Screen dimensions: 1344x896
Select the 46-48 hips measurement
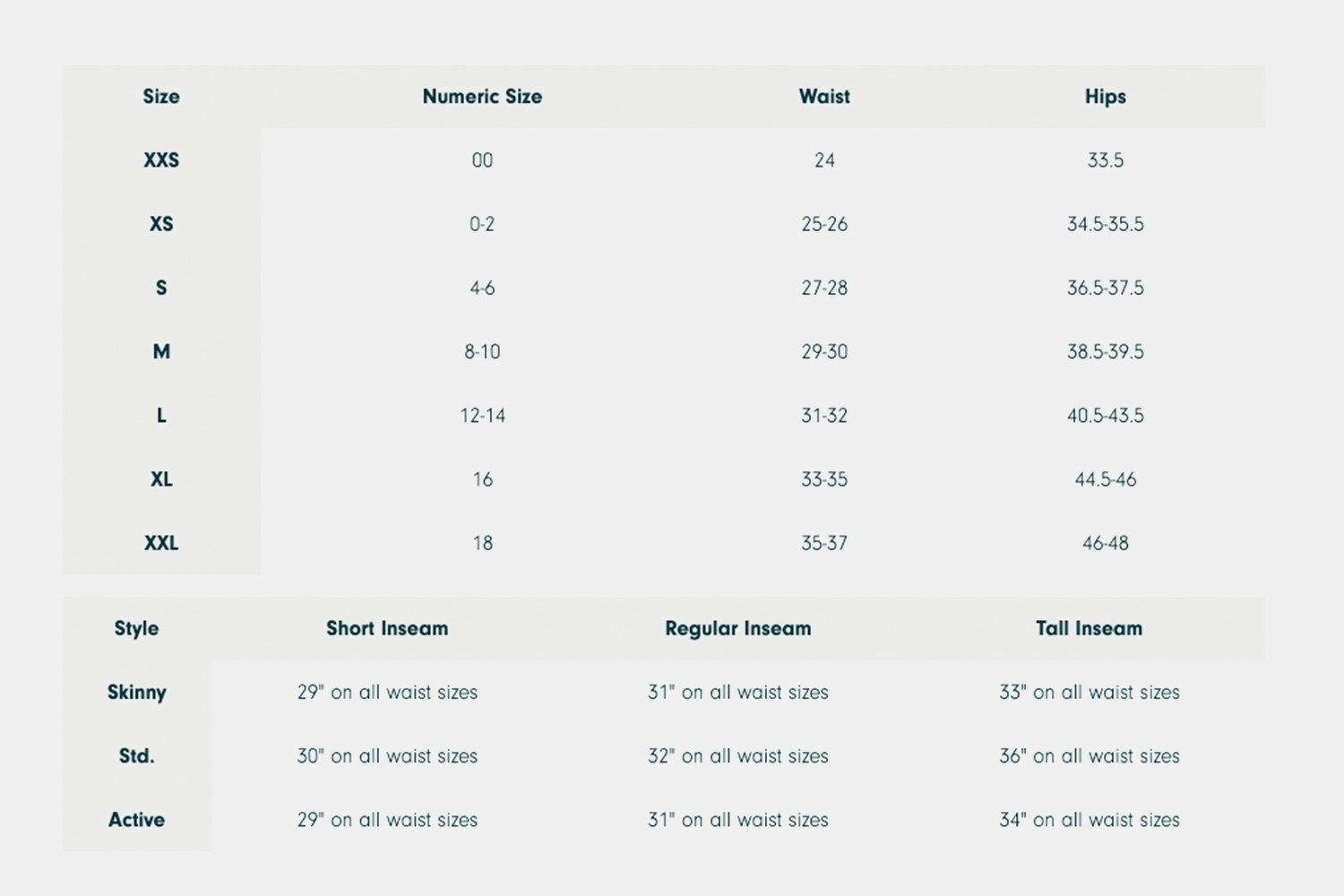click(x=1105, y=543)
